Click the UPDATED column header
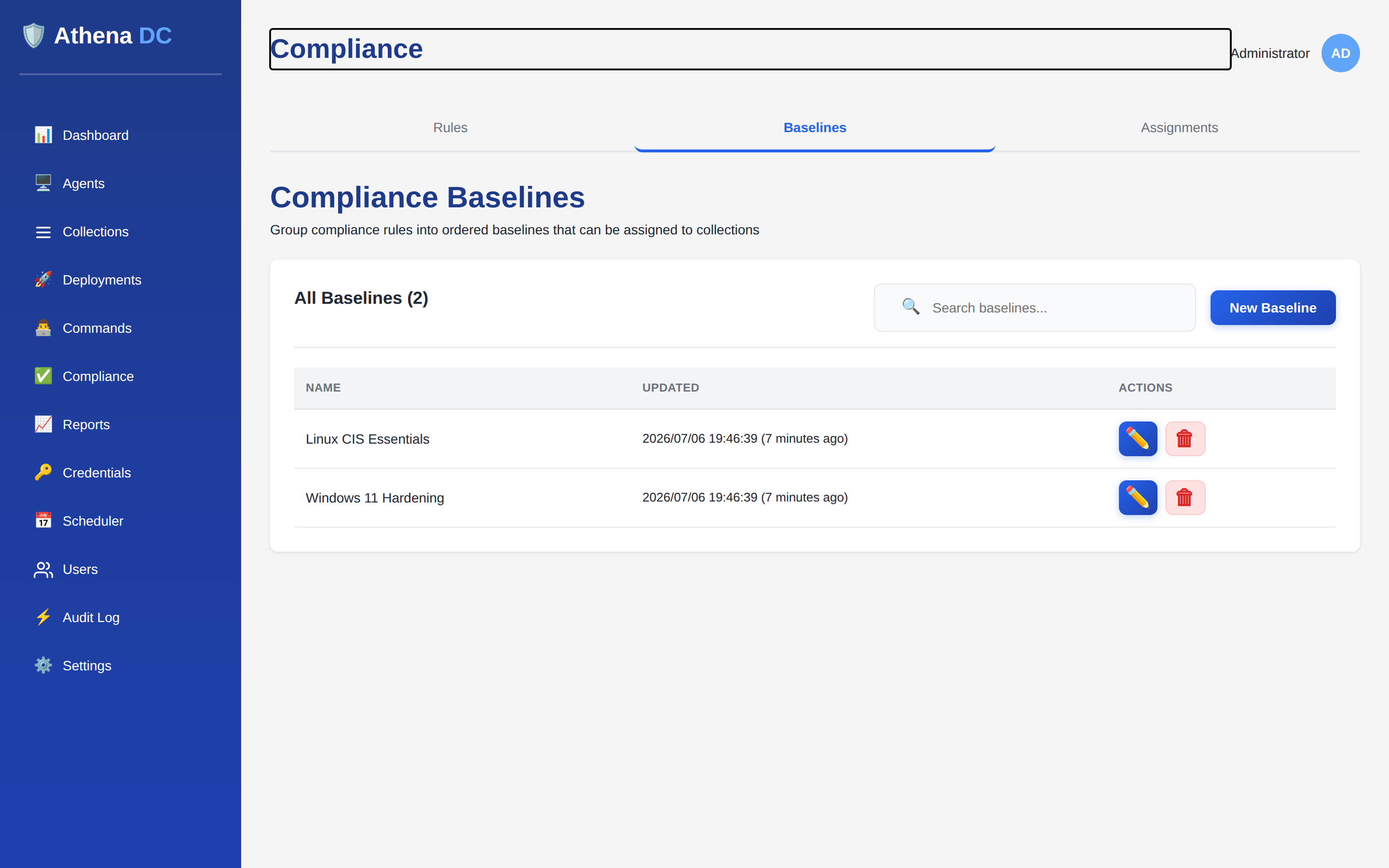Screen dimensions: 1389x868 point(670,388)
